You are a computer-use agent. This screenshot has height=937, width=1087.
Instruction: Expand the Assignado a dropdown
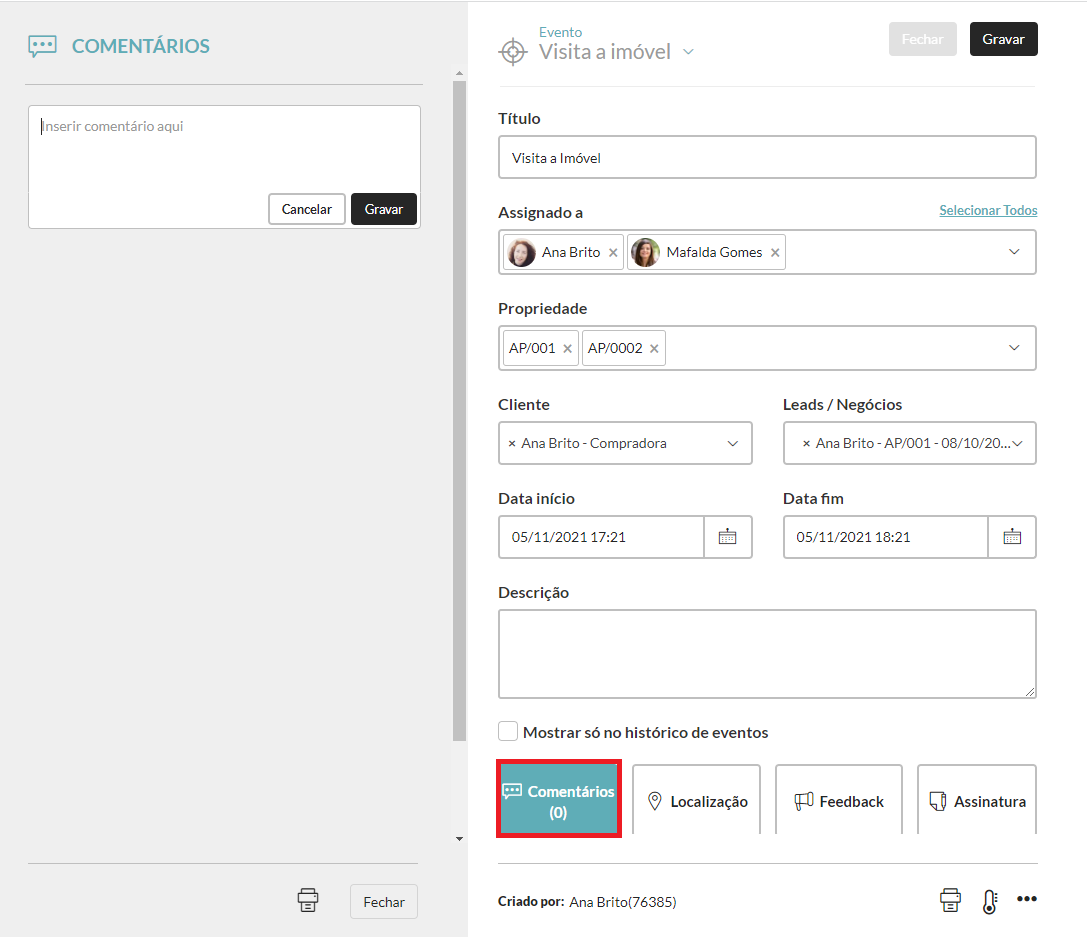1014,252
